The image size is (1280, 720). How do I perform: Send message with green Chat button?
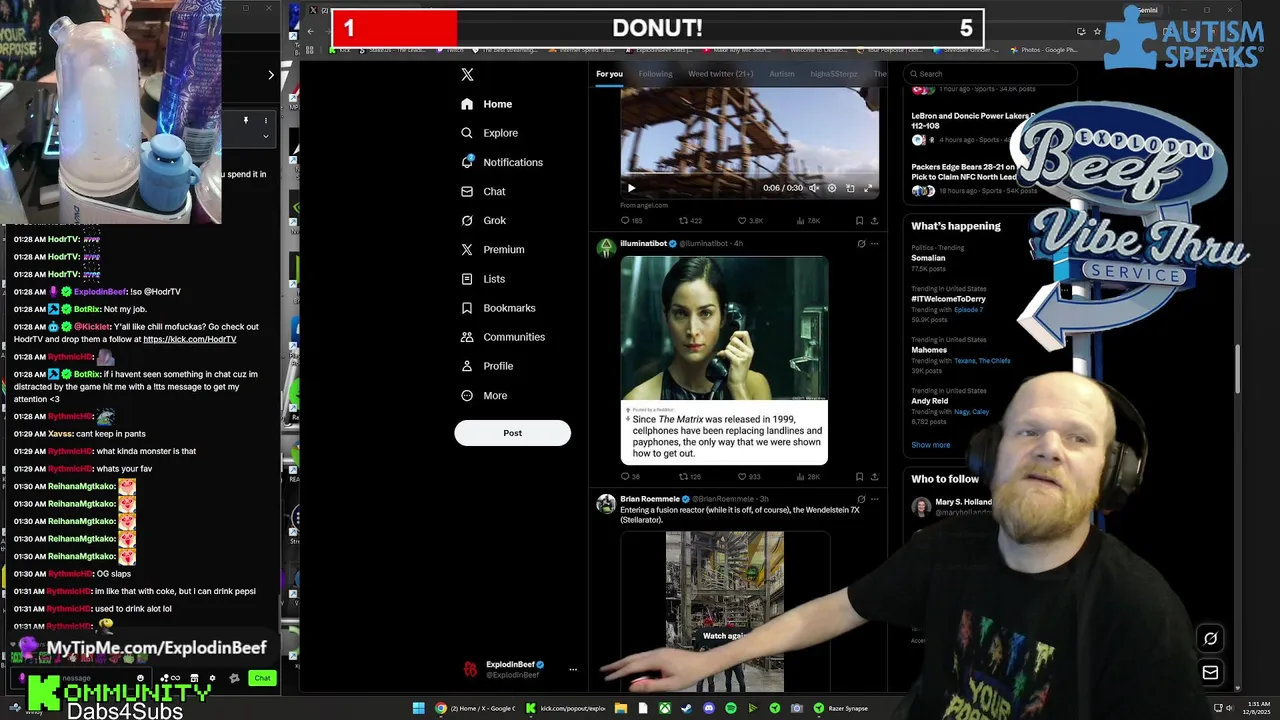[262, 678]
